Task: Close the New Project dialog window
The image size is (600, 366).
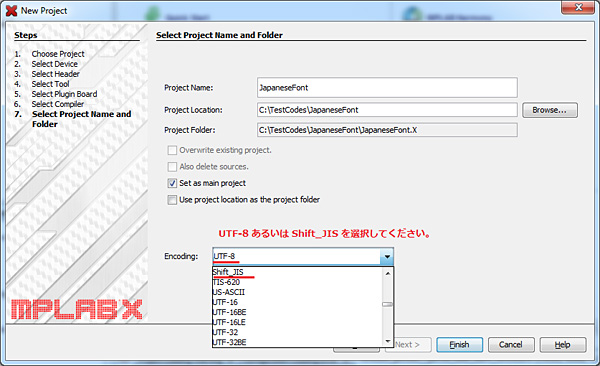Action: pos(579,7)
